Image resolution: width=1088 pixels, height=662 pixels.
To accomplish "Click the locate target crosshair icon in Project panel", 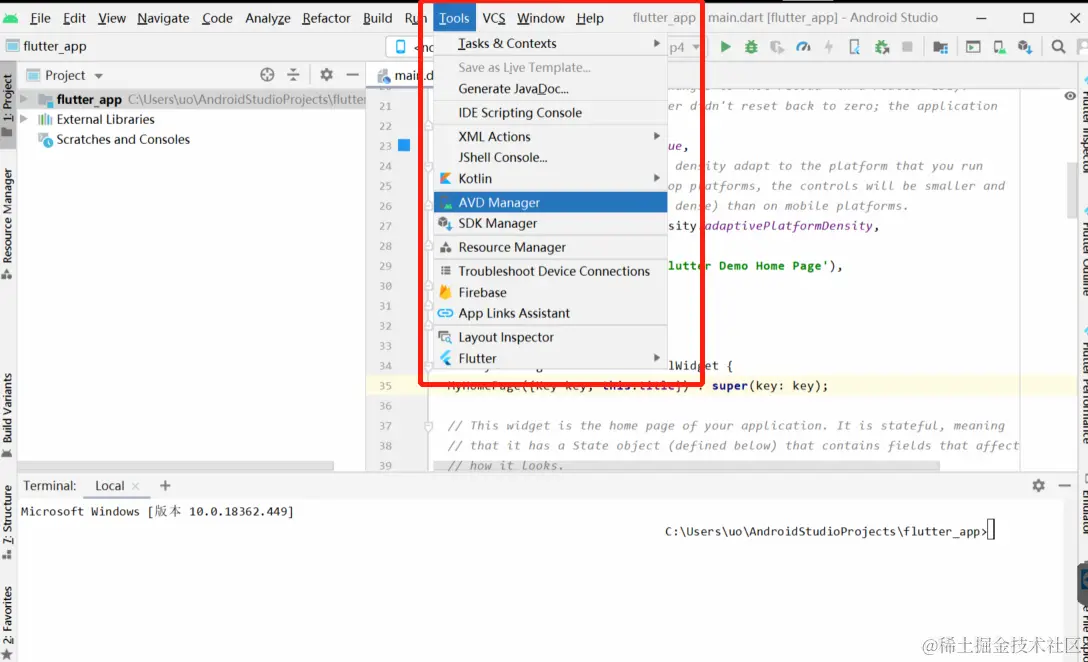I will click(x=267, y=74).
